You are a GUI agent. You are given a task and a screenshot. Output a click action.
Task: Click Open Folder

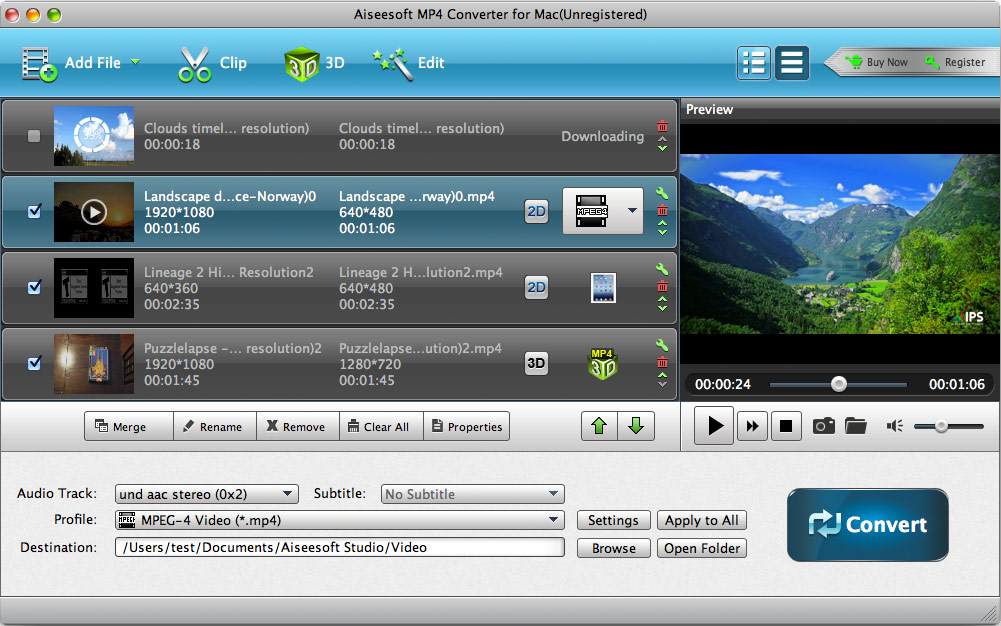coord(702,548)
